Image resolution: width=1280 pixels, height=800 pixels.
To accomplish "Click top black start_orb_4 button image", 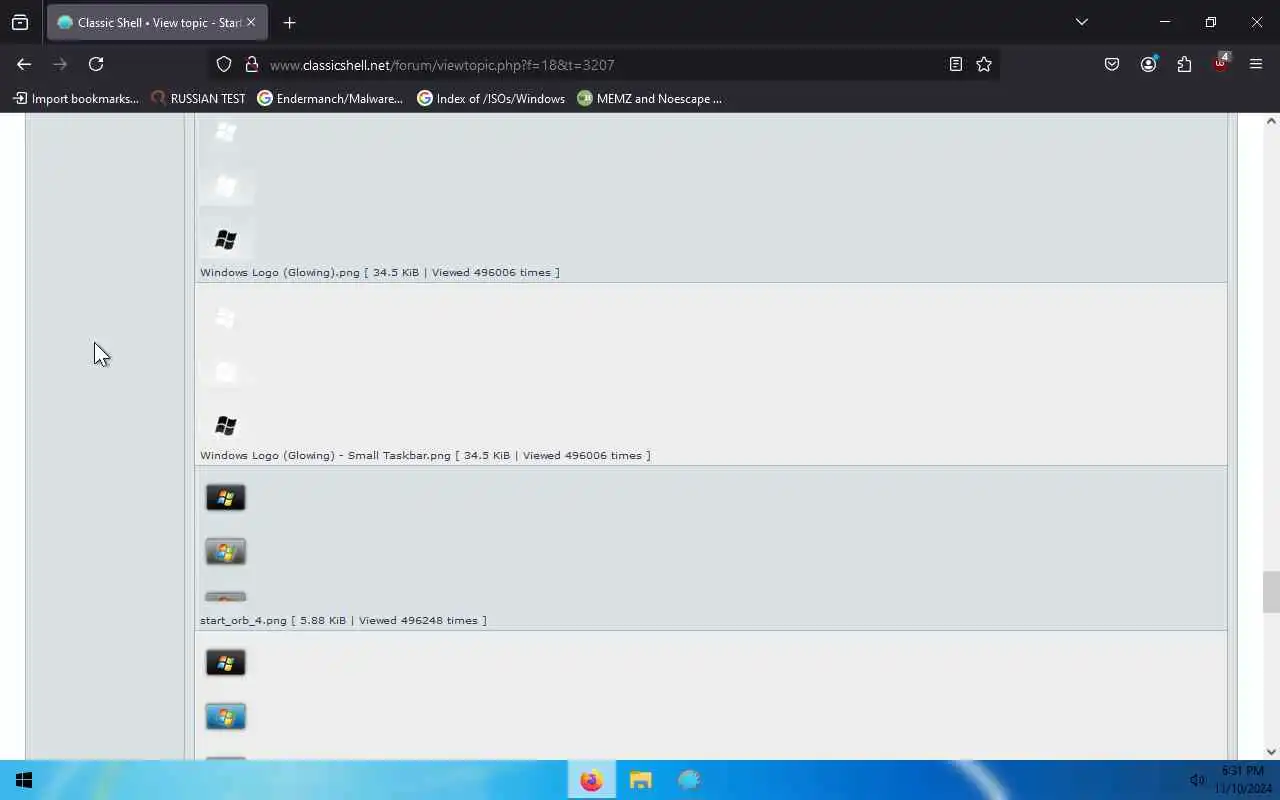I will click(226, 498).
